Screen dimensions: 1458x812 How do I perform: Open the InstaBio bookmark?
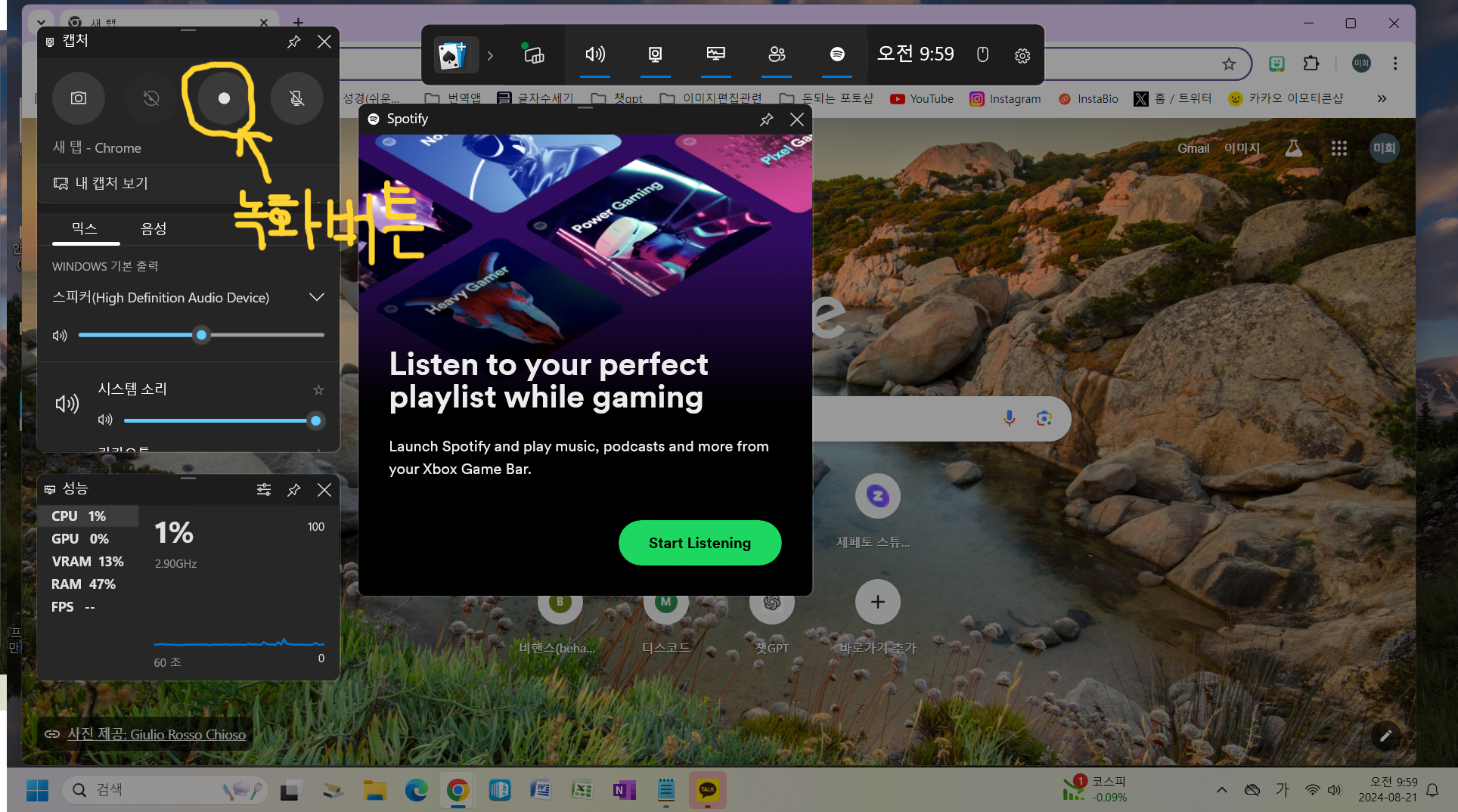[1088, 99]
